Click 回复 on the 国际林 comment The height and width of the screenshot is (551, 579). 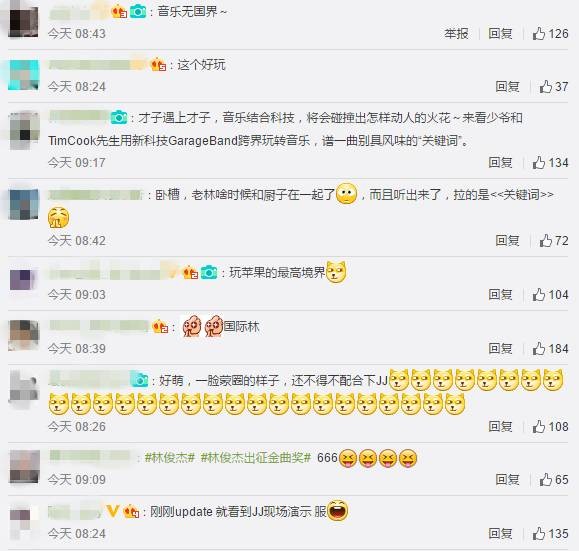[500, 349]
